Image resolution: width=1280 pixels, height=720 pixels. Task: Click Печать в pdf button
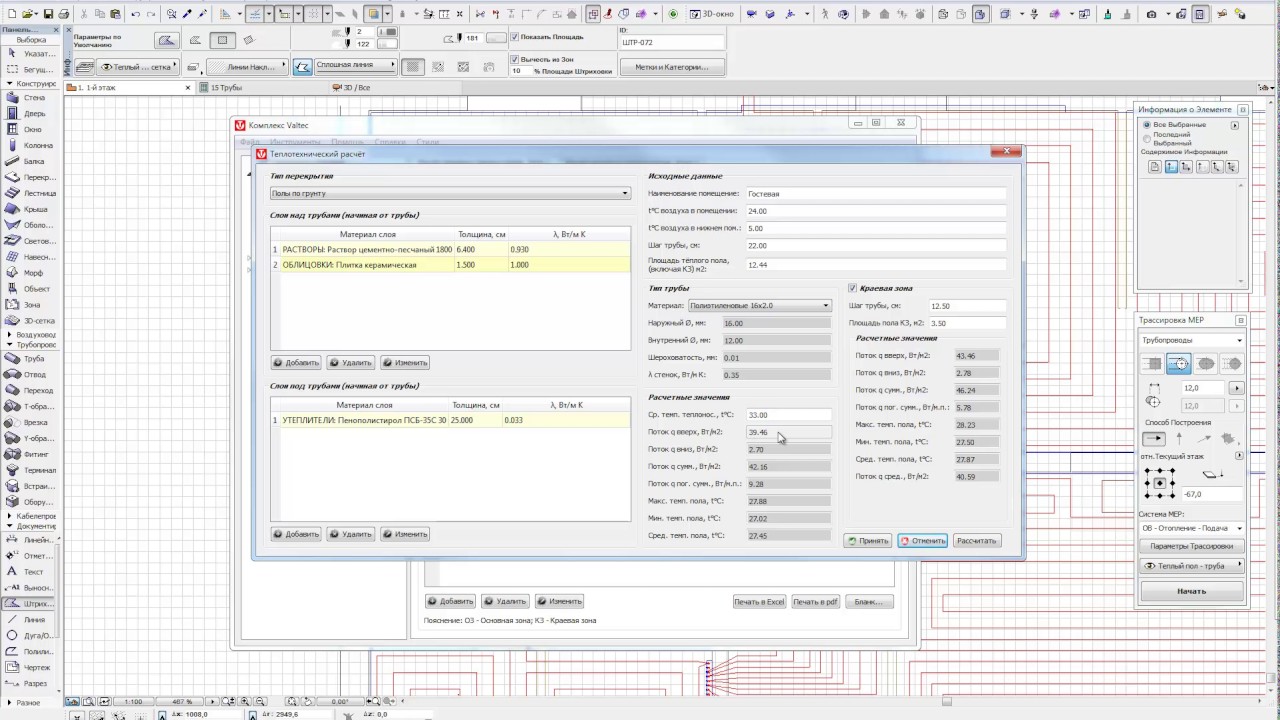coord(815,602)
